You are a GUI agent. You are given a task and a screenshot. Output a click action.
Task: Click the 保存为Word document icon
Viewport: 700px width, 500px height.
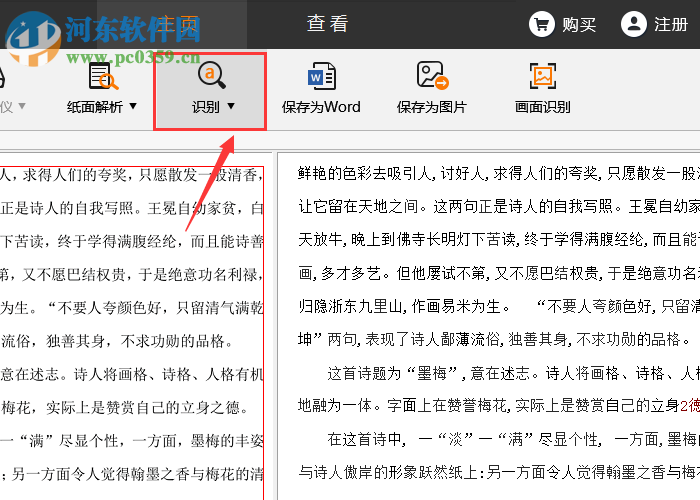click(x=321, y=75)
